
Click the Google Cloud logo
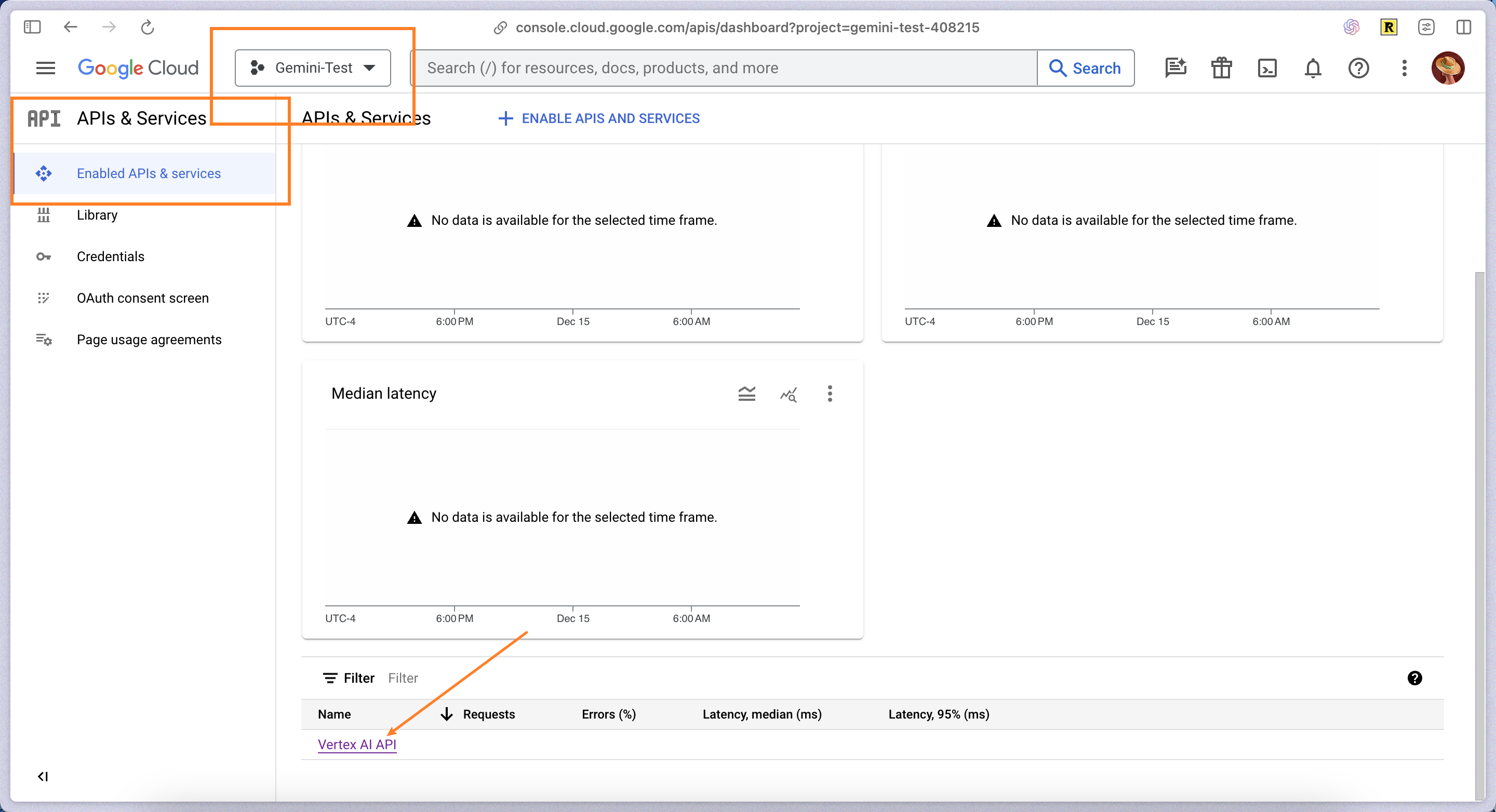coord(138,68)
